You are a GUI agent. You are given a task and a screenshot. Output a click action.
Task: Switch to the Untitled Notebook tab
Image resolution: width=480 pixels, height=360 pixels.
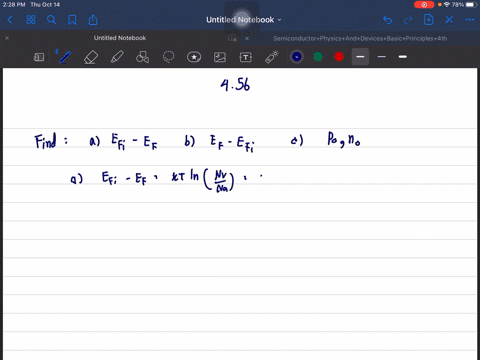(x=120, y=38)
